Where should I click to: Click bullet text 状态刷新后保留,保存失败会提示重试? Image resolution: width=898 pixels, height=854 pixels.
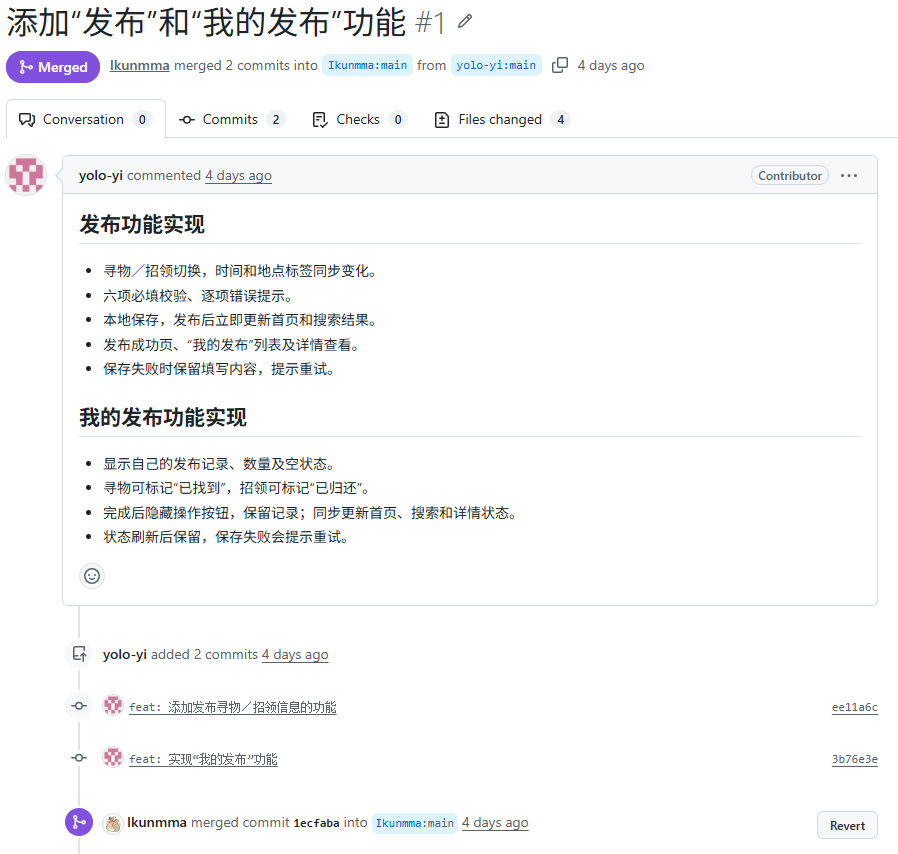[x=226, y=537]
